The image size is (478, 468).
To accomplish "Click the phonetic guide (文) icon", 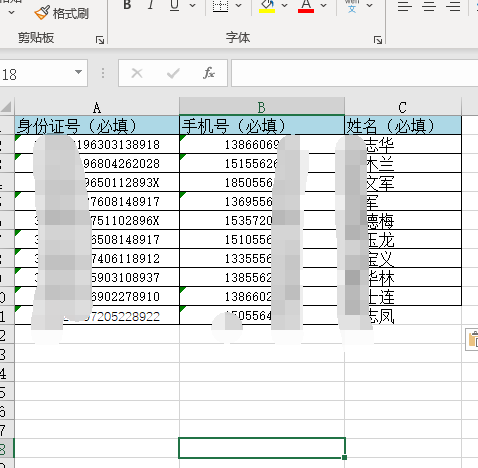I will [352, 6].
